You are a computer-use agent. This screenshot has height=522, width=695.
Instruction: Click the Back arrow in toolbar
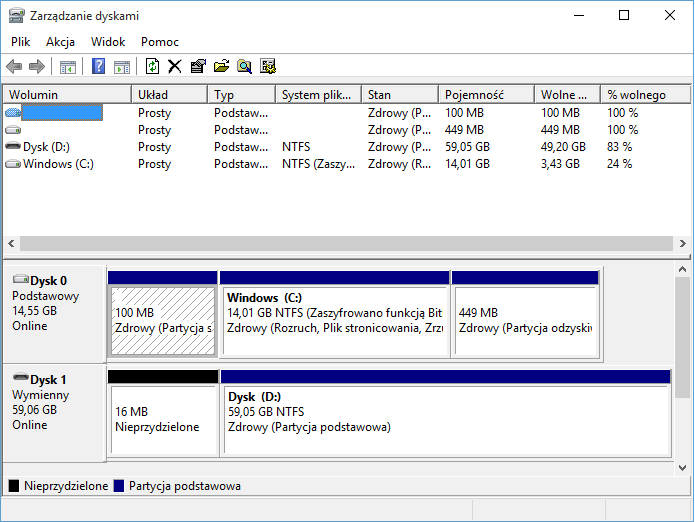[14, 67]
